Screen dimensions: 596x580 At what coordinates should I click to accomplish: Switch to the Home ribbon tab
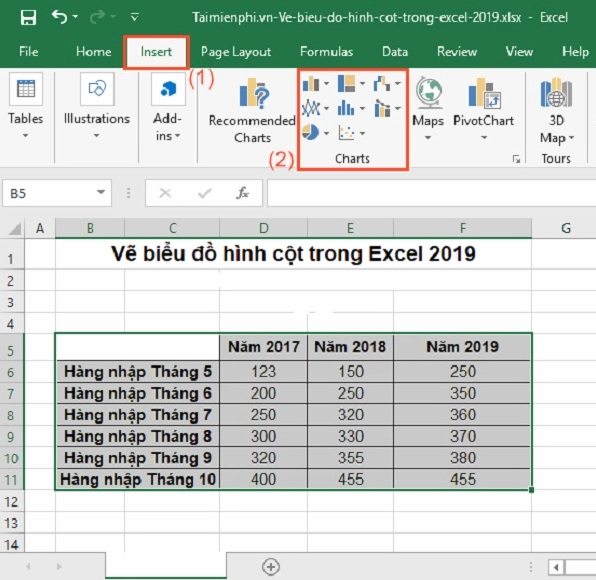point(94,51)
